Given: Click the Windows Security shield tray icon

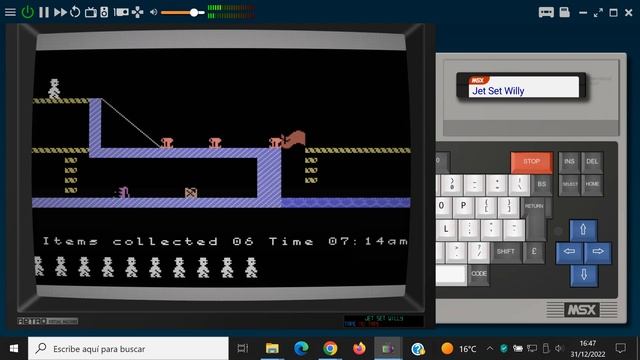Looking at the screenshot, I should [504, 349].
